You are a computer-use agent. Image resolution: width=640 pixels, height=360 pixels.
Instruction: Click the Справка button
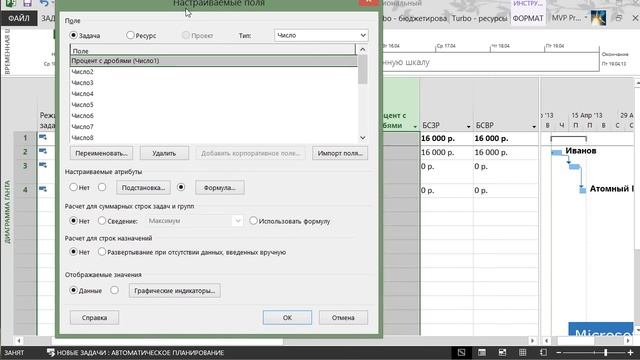click(94, 318)
